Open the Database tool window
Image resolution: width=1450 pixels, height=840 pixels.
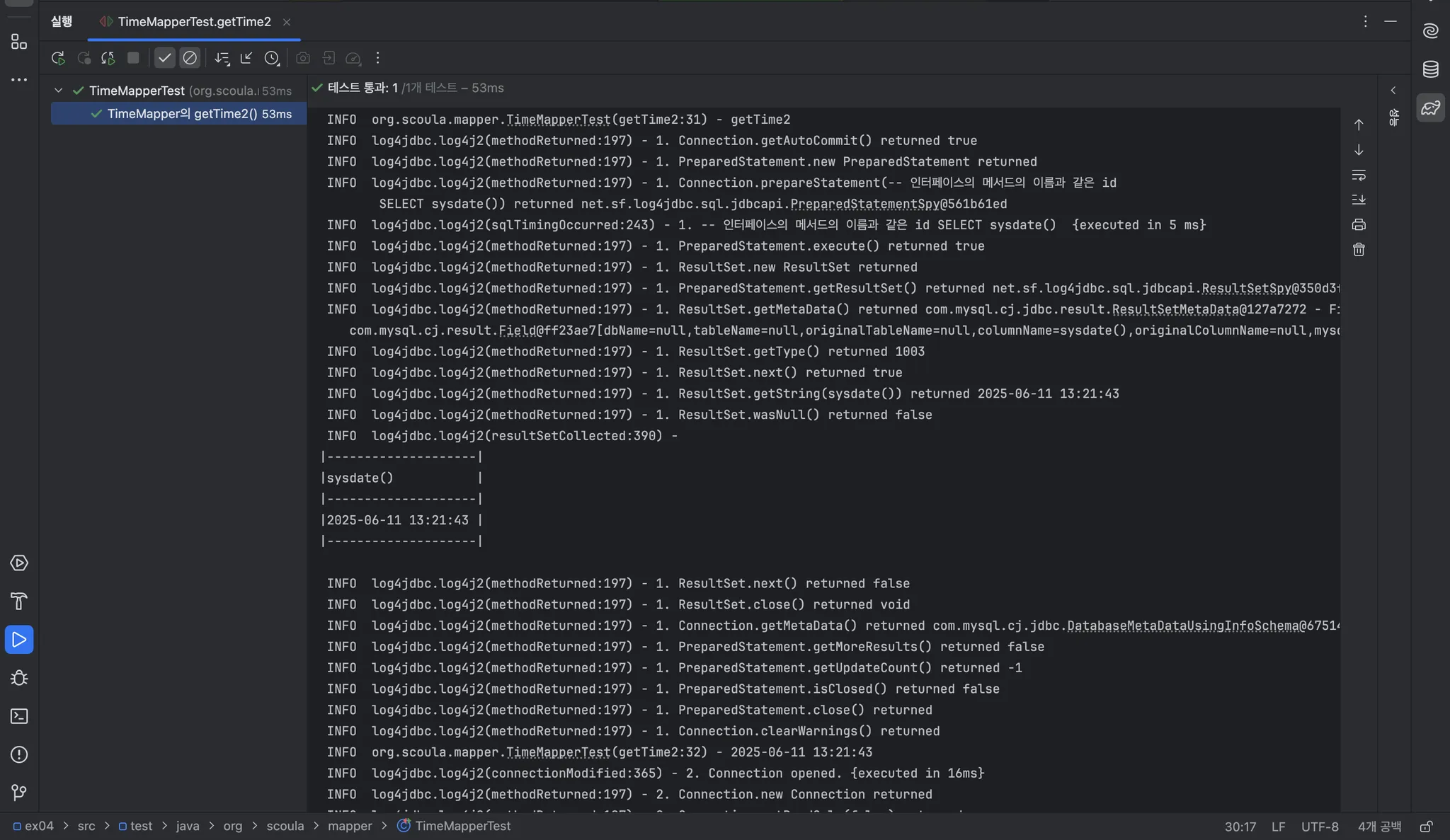tap(1431, 69)
